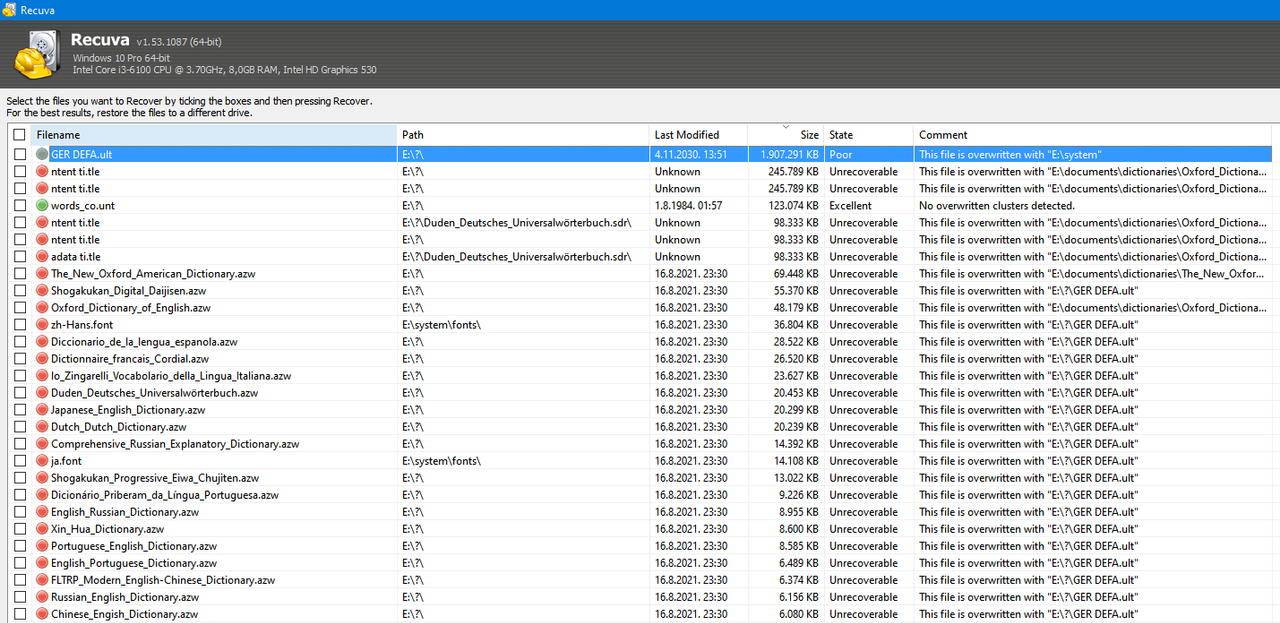Tick the checkbox for GER DEFA.ult

(x=19, y=155)
